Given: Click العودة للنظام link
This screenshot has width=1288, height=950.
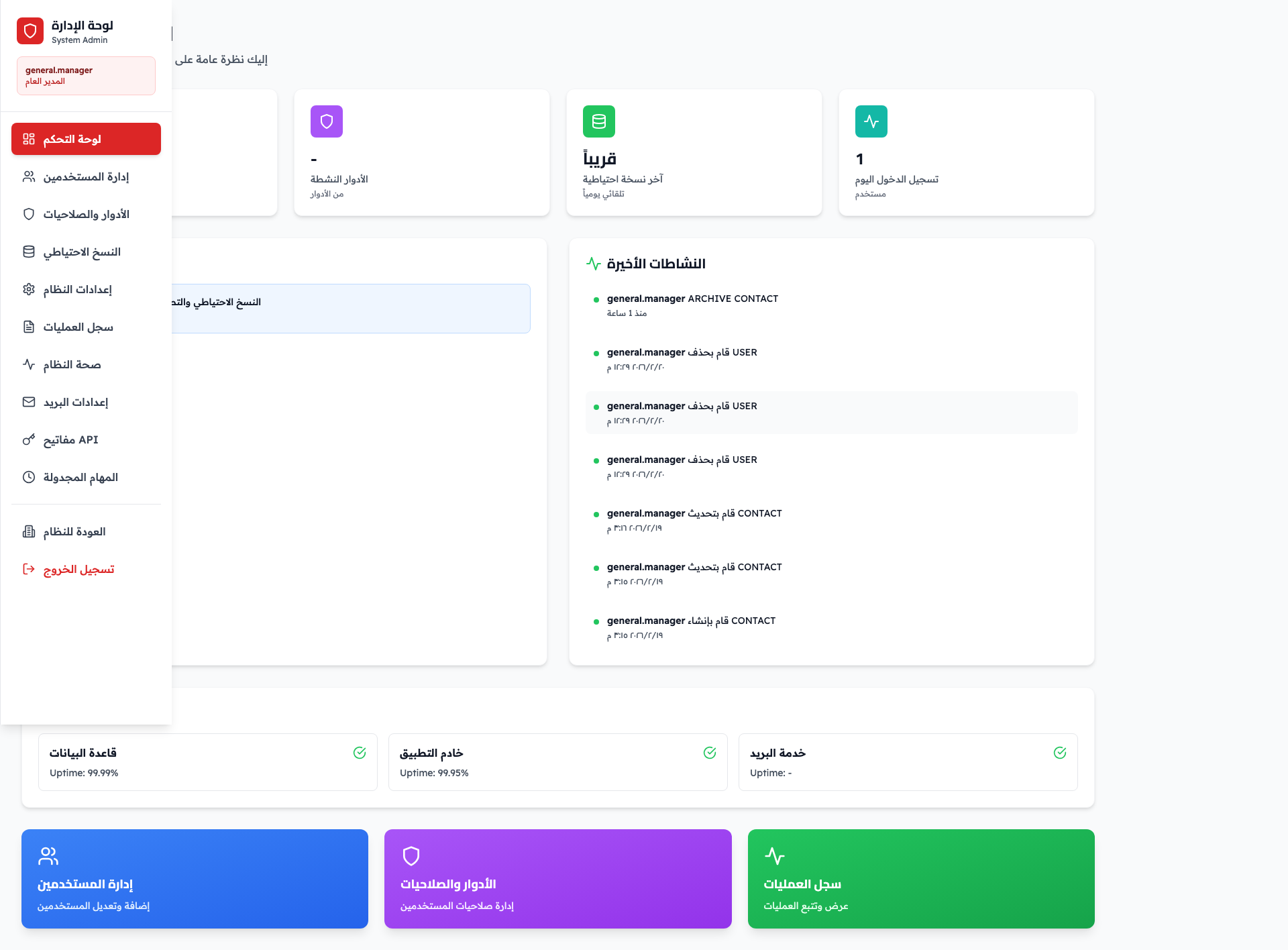Looking at the screenshot, I should pos(74,531).
